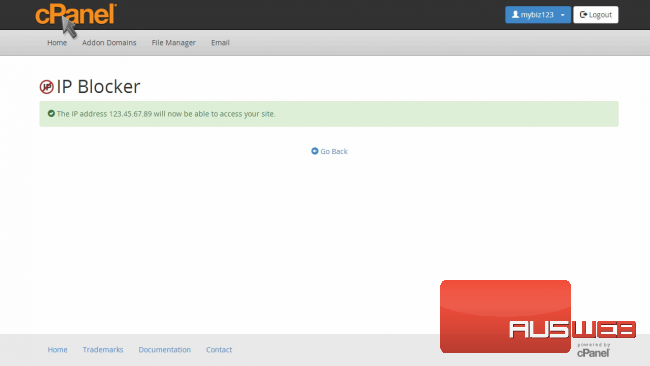Open the Trademarks footer link
The width and height of the screenshot is (650, 366).
pos(103,349)
